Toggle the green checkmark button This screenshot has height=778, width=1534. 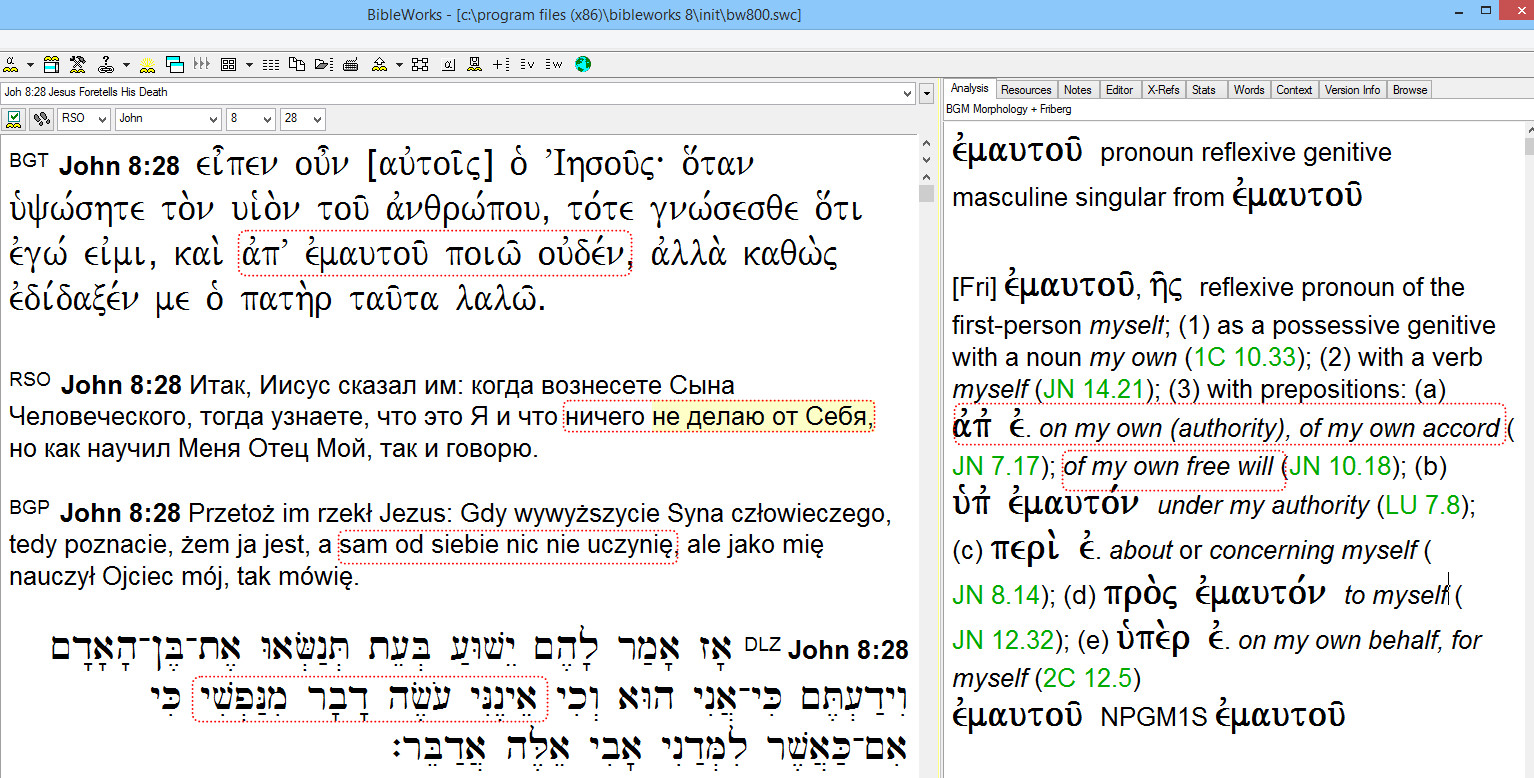pos(14,119)
